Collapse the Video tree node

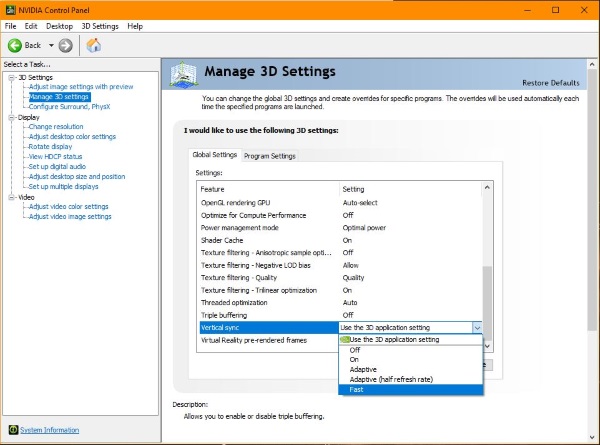coord(11,197)
